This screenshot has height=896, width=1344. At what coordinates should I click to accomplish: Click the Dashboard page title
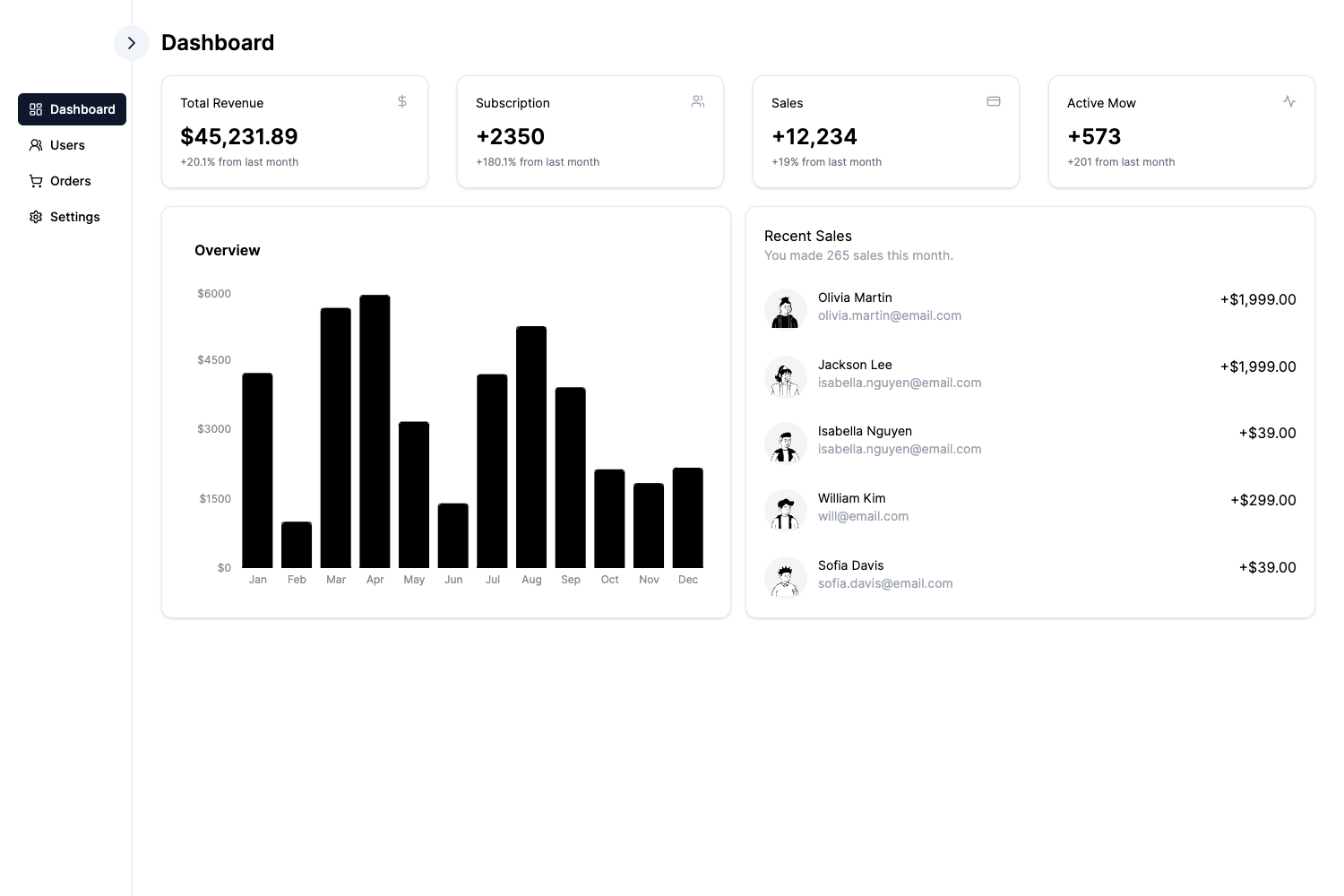pos(218,42)
